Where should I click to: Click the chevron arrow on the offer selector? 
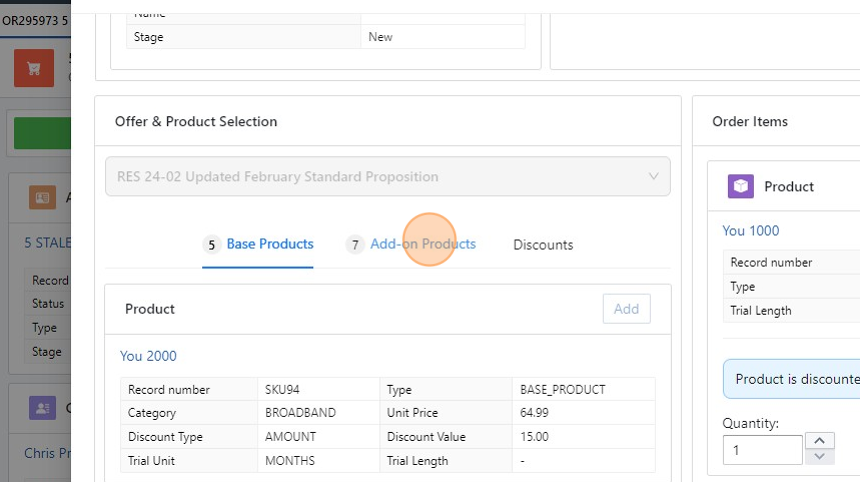point(654,177)
